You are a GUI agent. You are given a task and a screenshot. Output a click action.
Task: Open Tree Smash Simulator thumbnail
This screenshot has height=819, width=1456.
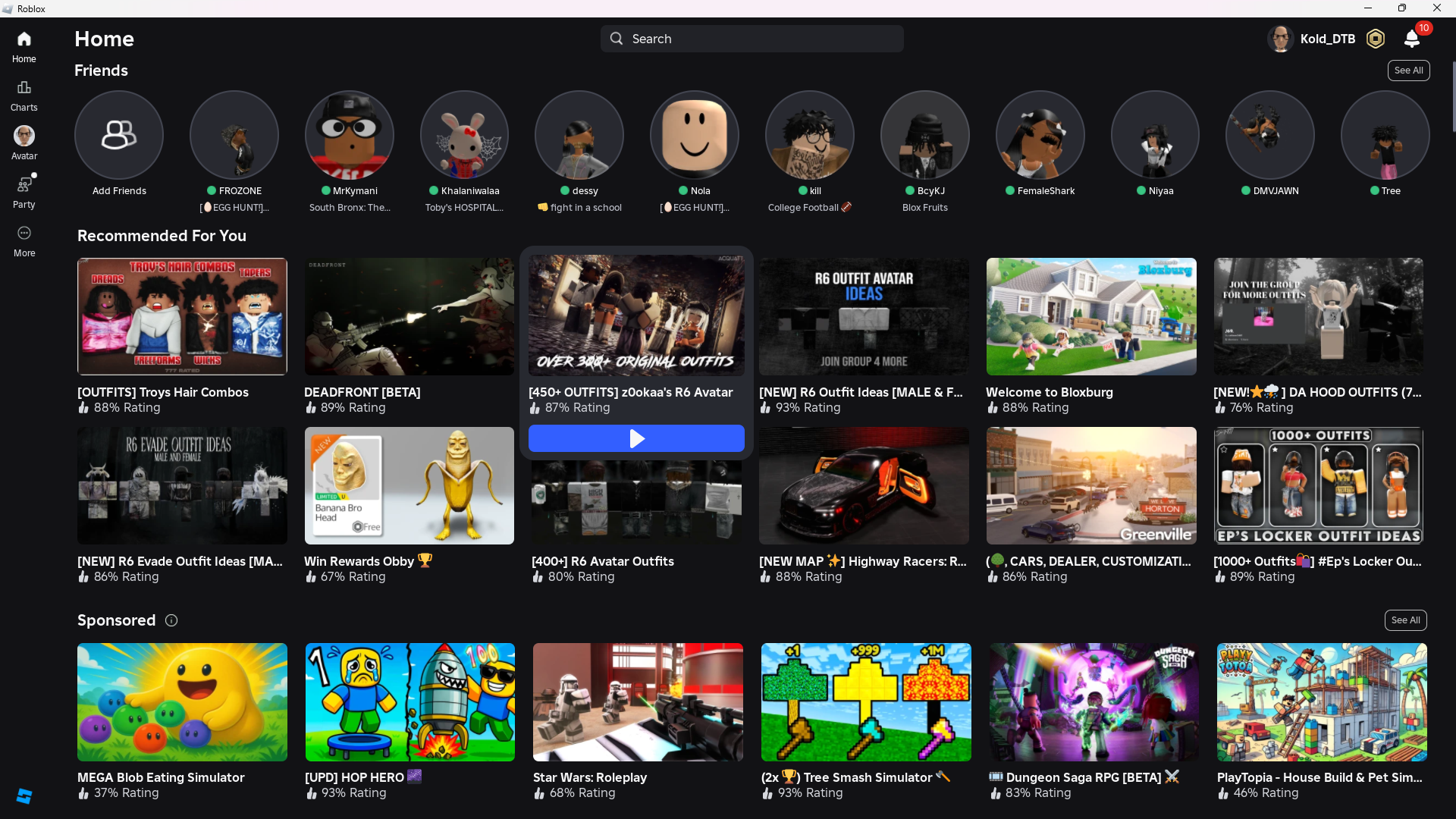866,702
